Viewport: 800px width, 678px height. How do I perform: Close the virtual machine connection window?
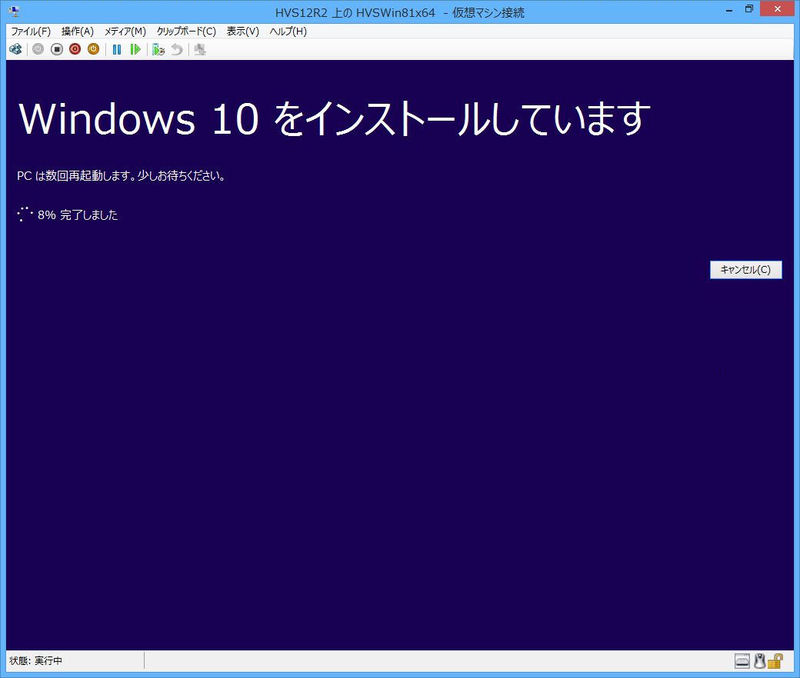(x=778, y=9)
